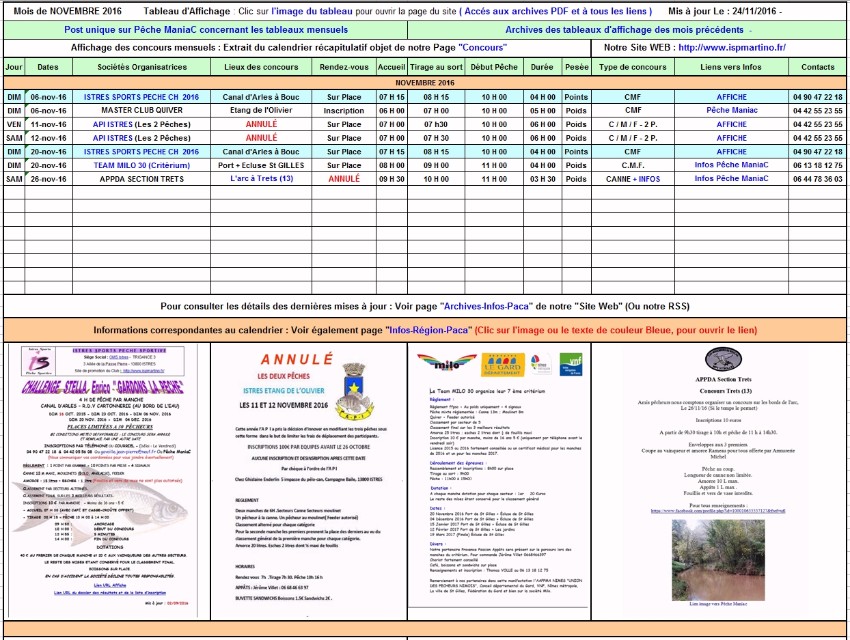Select the 'Inscription' rendez-vous cell
Screen dimensions: 850x640
(x=344, y=111)
